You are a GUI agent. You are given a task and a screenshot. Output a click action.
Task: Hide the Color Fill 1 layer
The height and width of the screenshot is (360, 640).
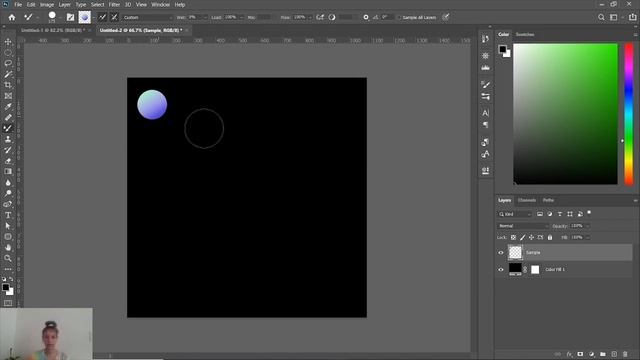501,269
